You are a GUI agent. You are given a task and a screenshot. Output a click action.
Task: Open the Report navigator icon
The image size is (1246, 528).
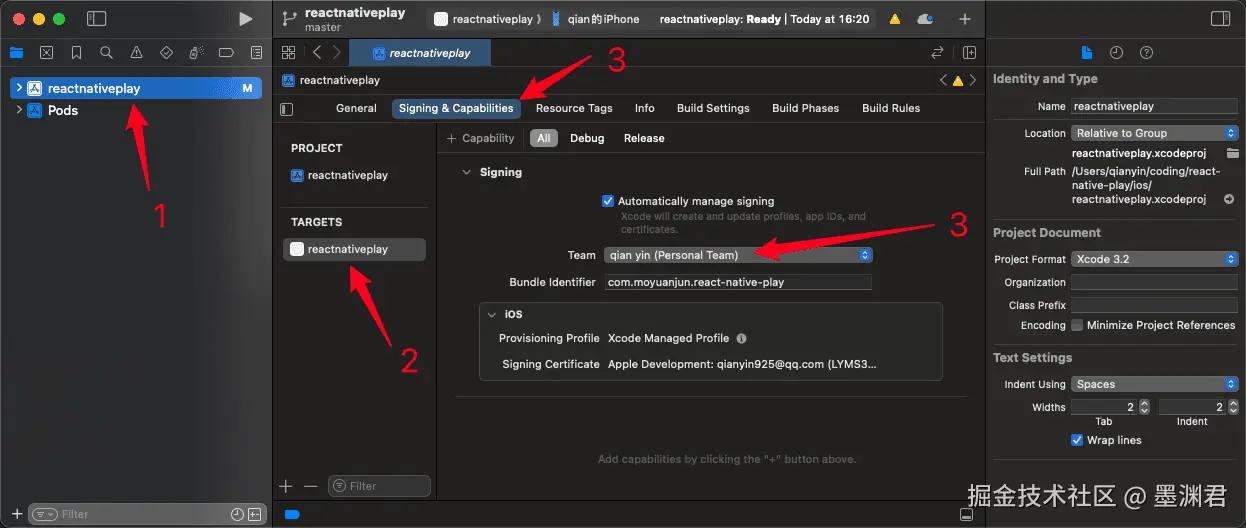click(x=256, y=52)
